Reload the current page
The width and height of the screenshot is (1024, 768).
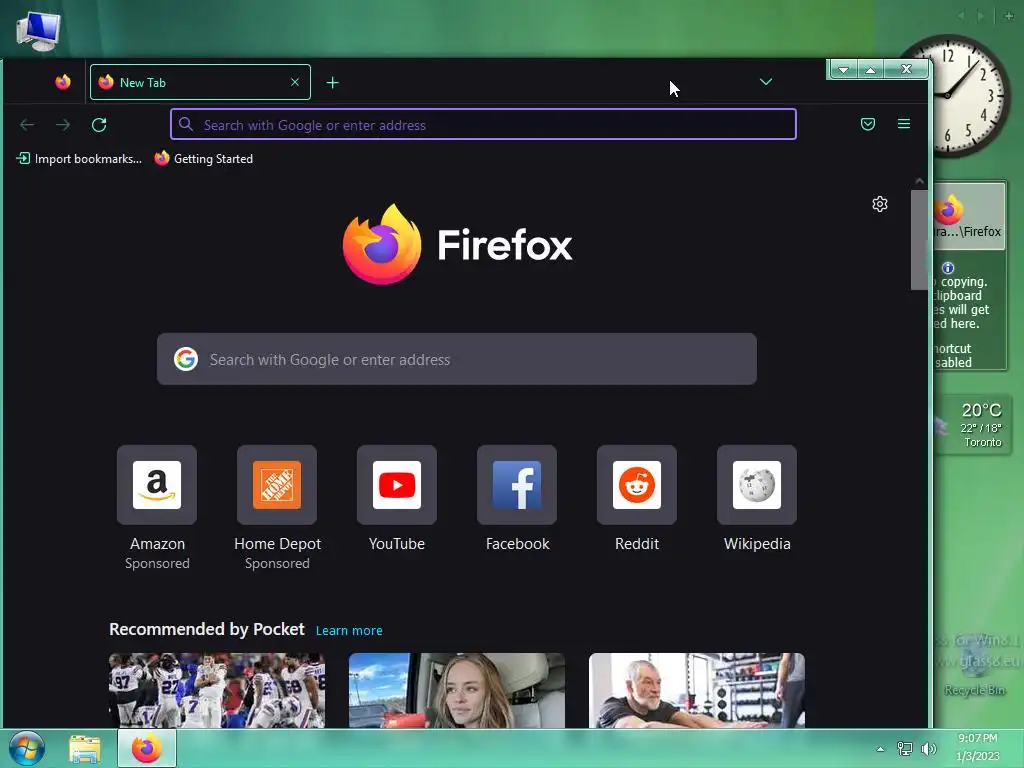point(99,125)
